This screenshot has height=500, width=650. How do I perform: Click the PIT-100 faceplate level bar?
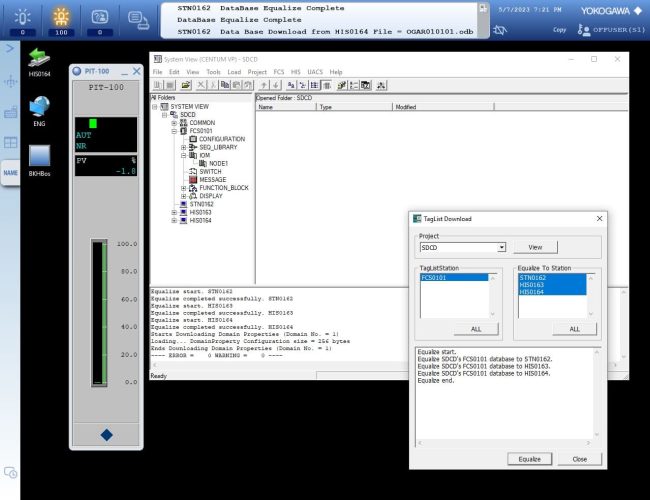(99, 313)
